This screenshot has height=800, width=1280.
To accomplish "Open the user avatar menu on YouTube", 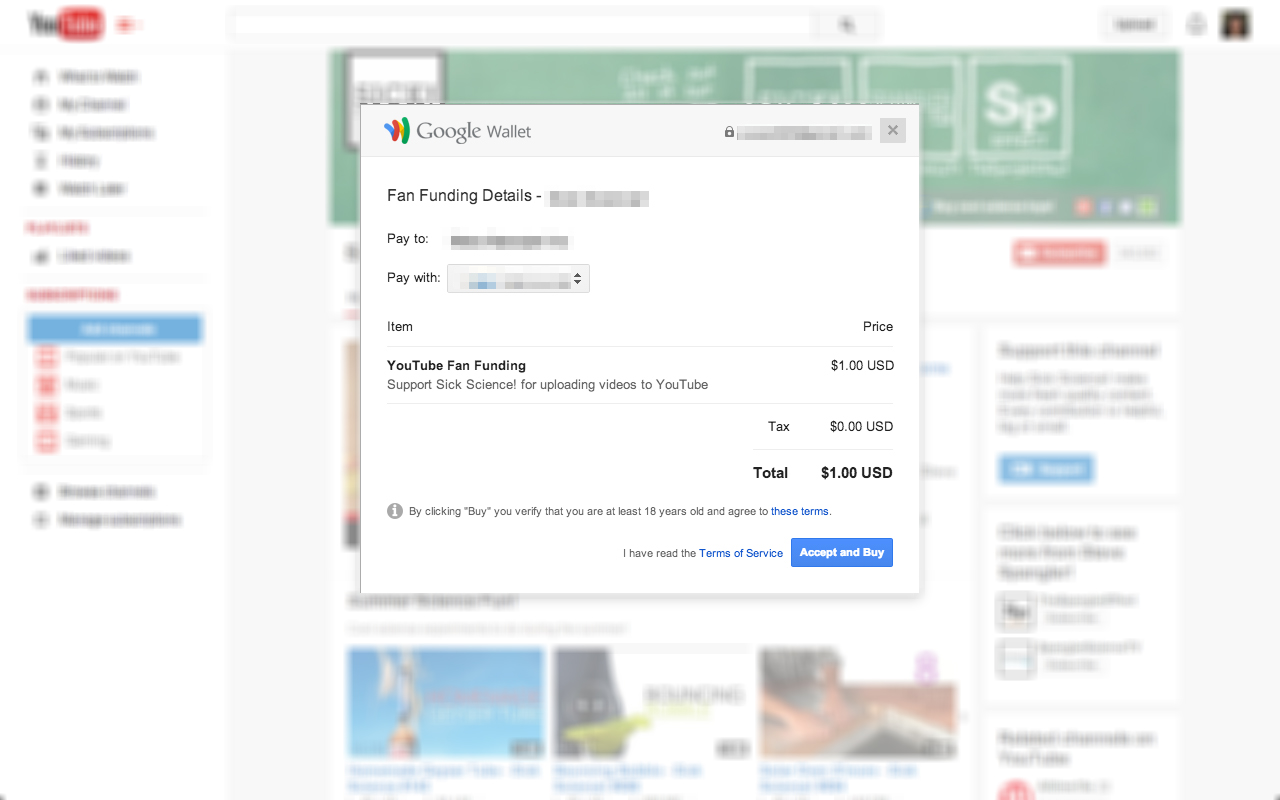I will (1236, 24).
